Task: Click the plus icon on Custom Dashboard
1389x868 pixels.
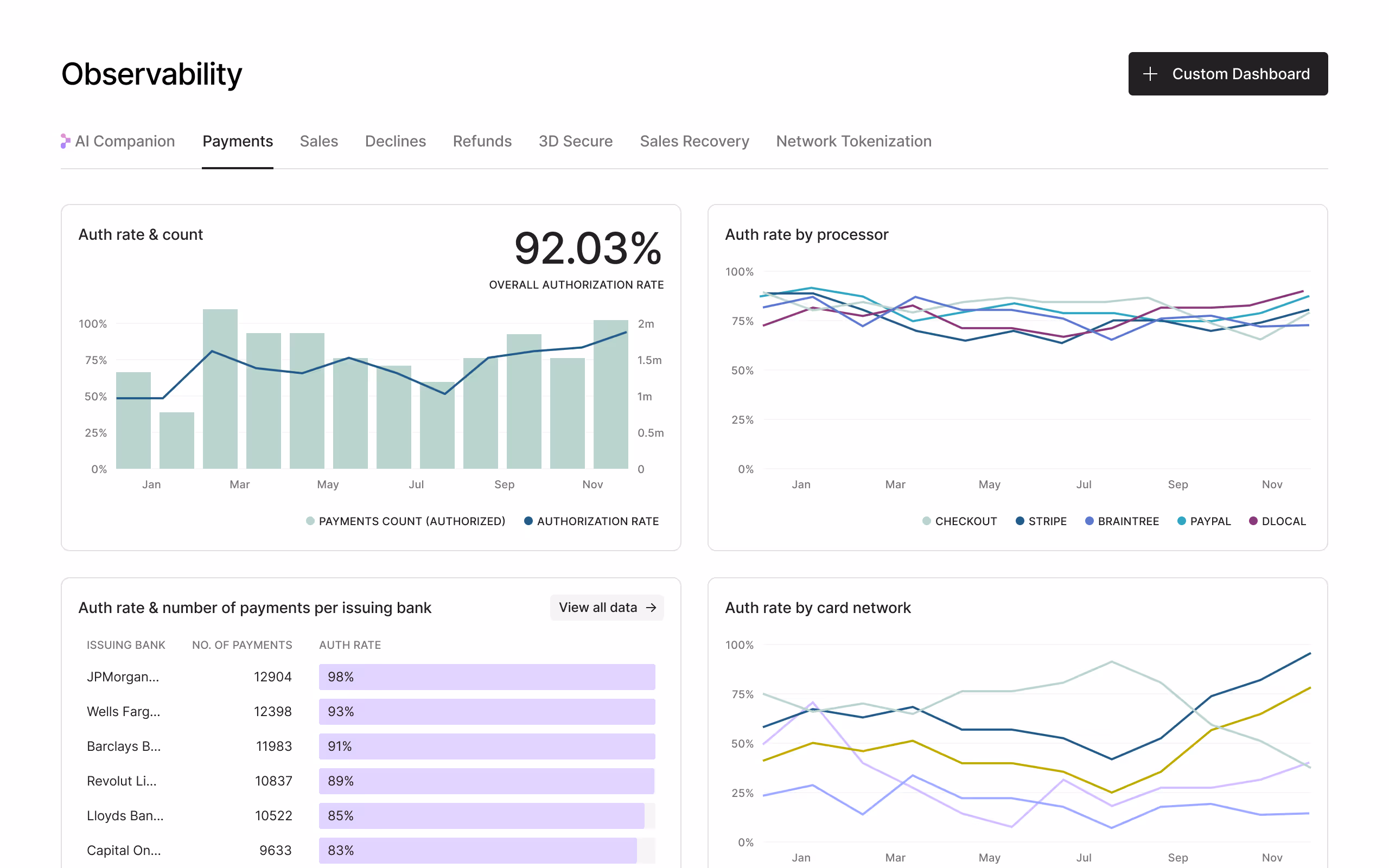Action: (1150, 74)
